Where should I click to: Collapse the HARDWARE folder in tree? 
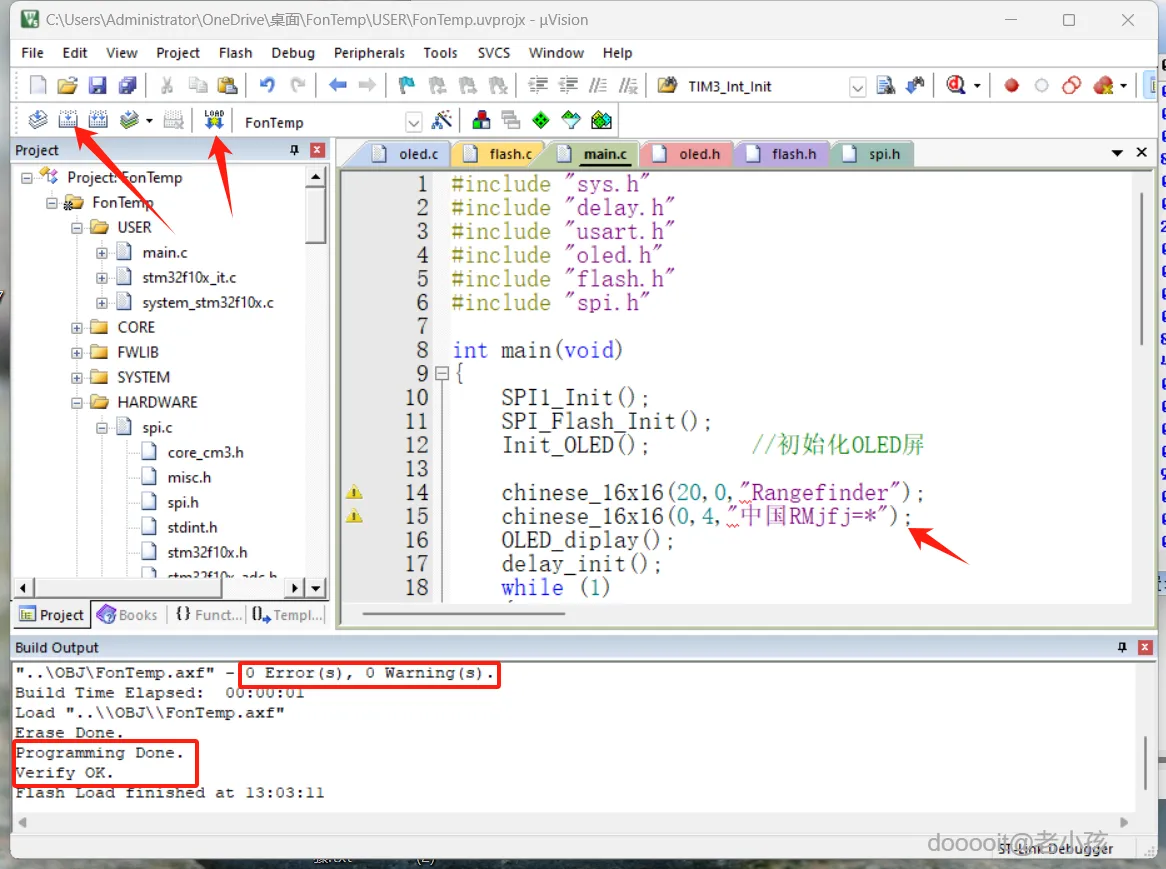click(77, 402)
